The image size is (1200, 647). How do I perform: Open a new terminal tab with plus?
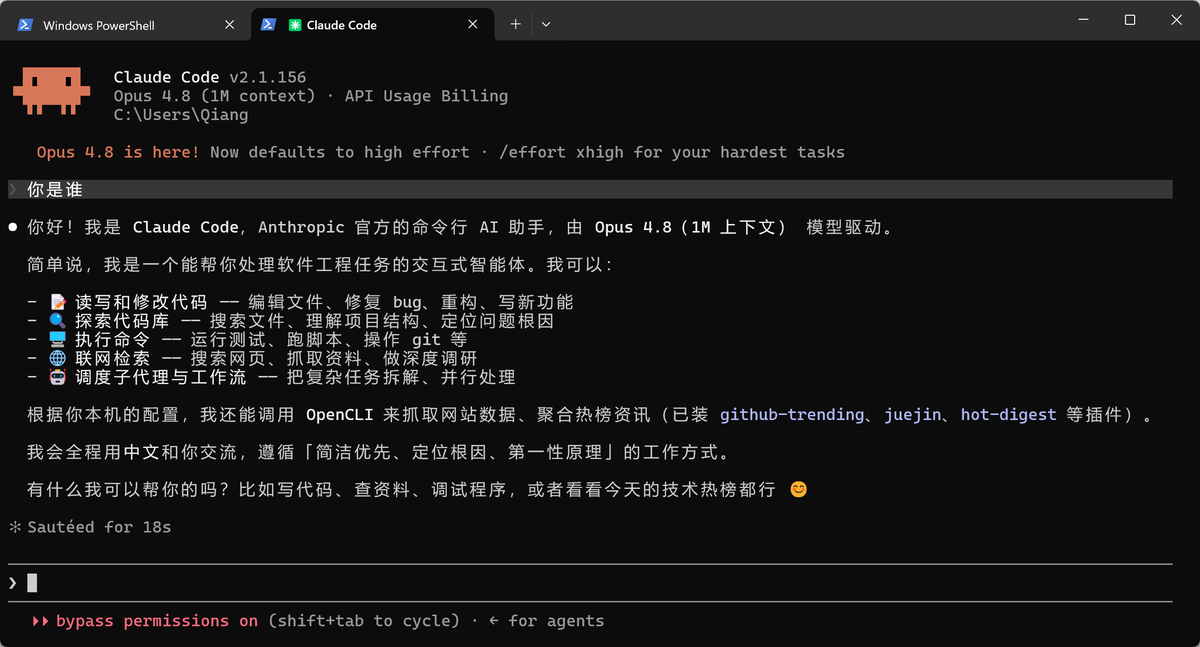click(x=516, y=24)
